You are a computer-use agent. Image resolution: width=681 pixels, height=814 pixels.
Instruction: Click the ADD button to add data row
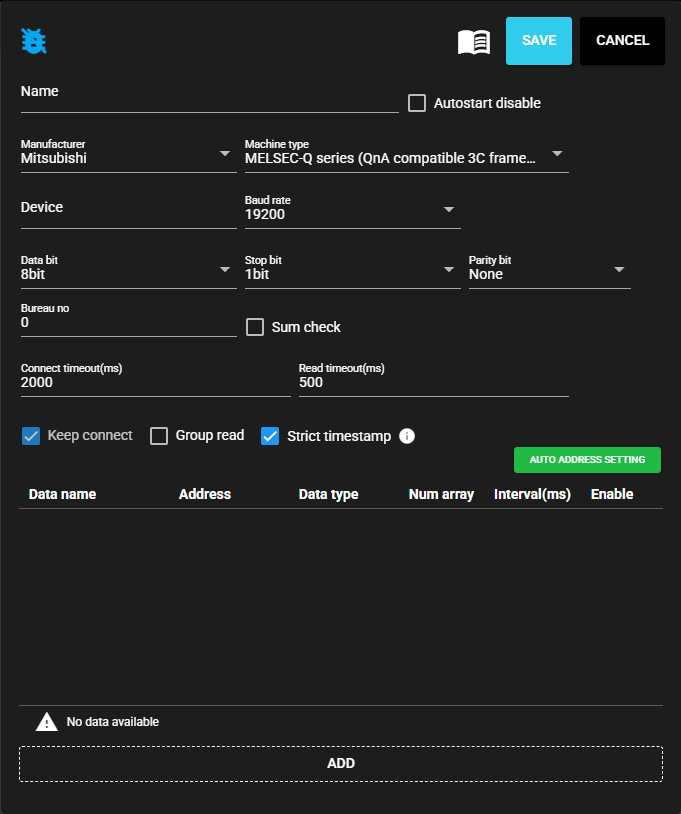(x=341, y=764)
